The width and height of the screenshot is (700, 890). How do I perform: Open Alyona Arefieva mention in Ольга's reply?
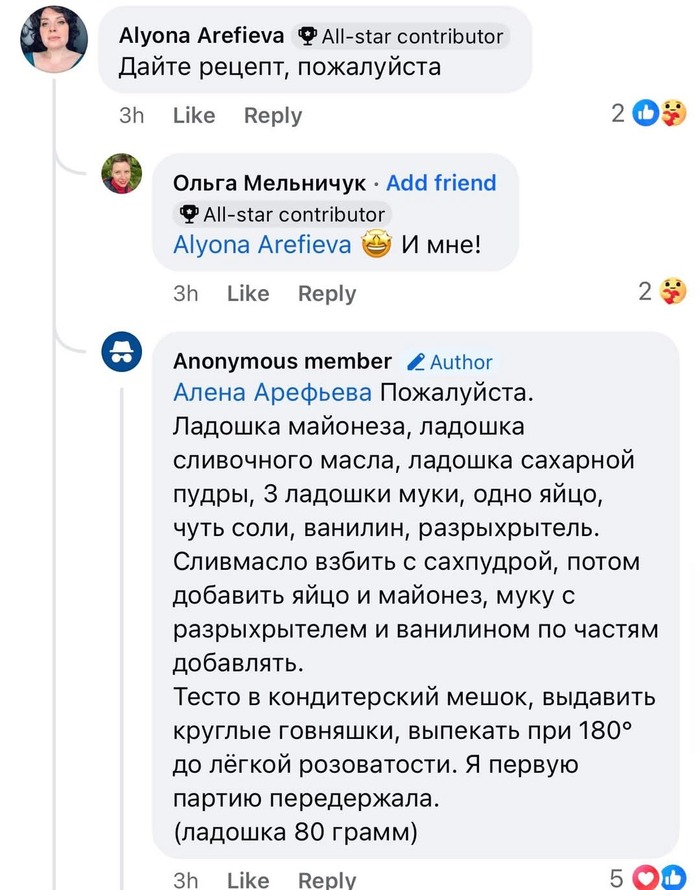click(262, 244)
